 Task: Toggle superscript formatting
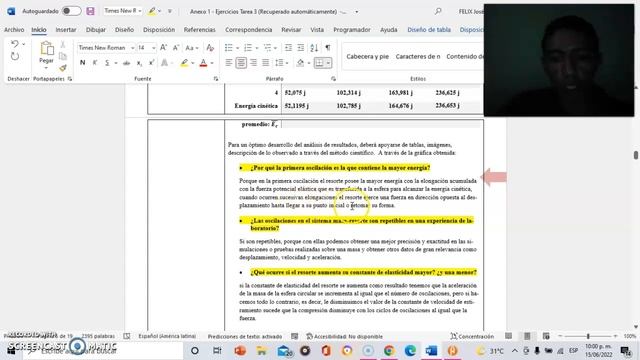pyautogui.click(x=151, y=63)
